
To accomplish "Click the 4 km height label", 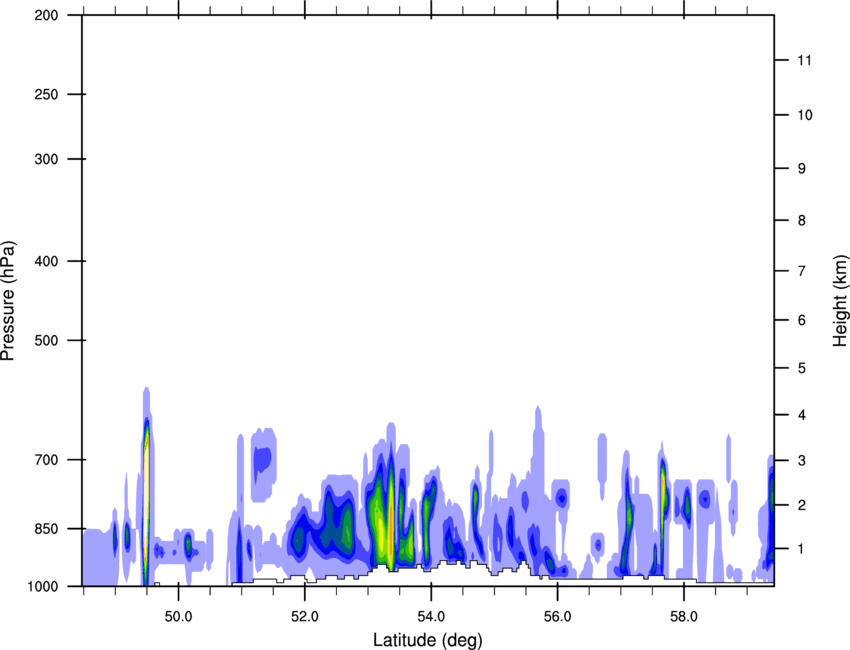I will click(801, 415).
